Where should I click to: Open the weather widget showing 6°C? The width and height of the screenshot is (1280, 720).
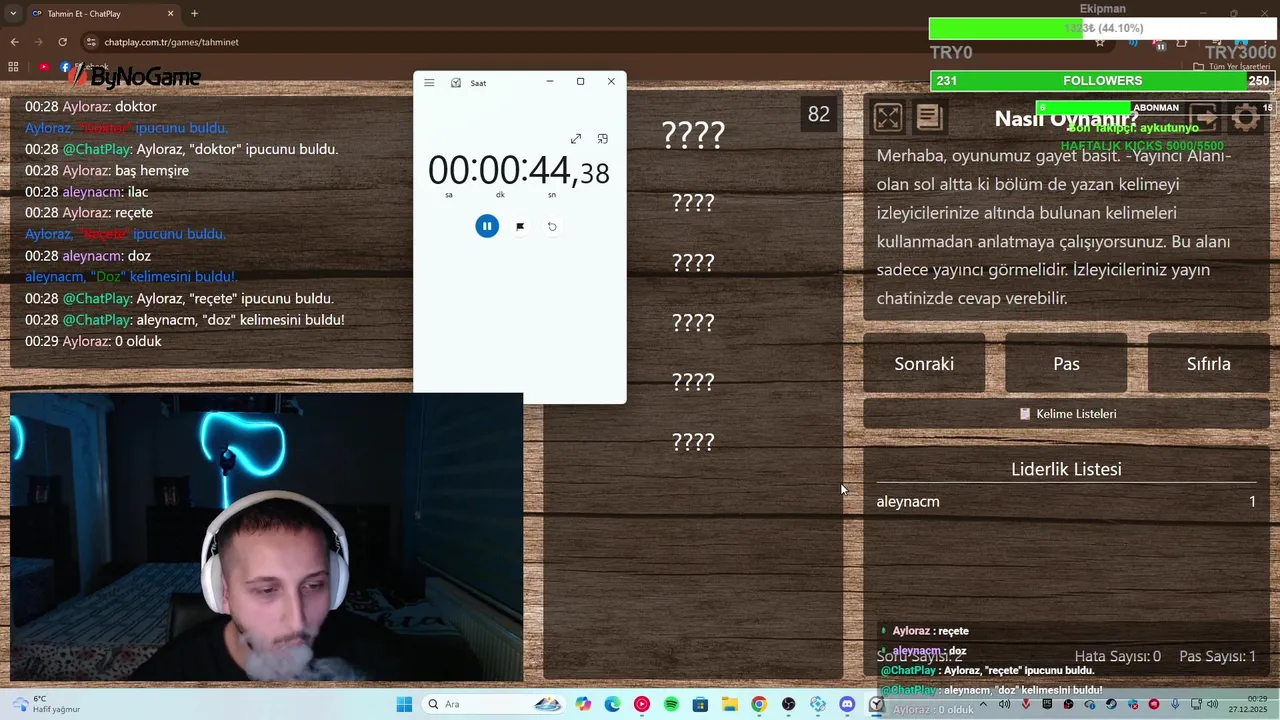point(45,704)
